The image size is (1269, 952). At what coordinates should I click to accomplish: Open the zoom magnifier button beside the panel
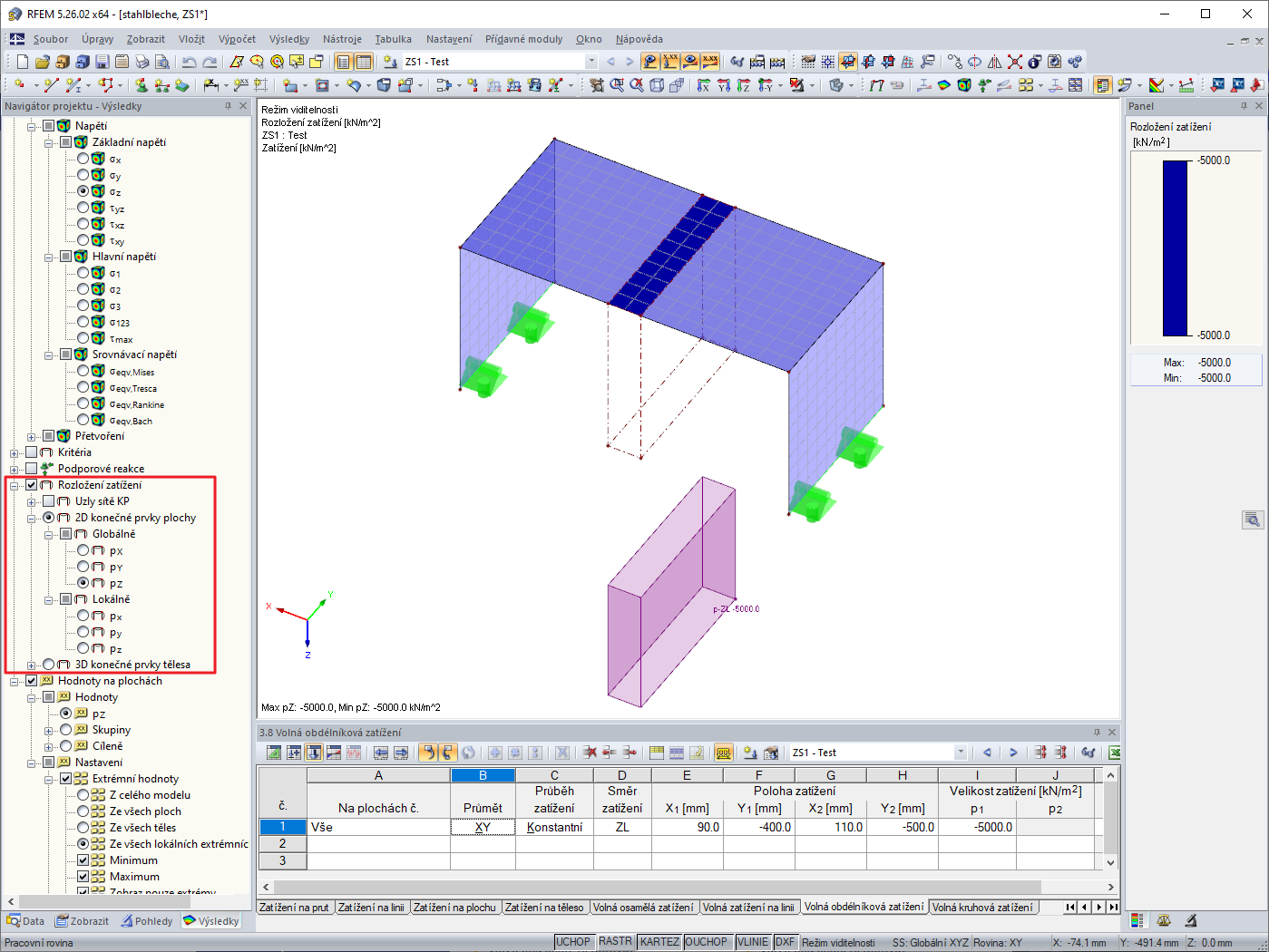[x=1252, y=520]
